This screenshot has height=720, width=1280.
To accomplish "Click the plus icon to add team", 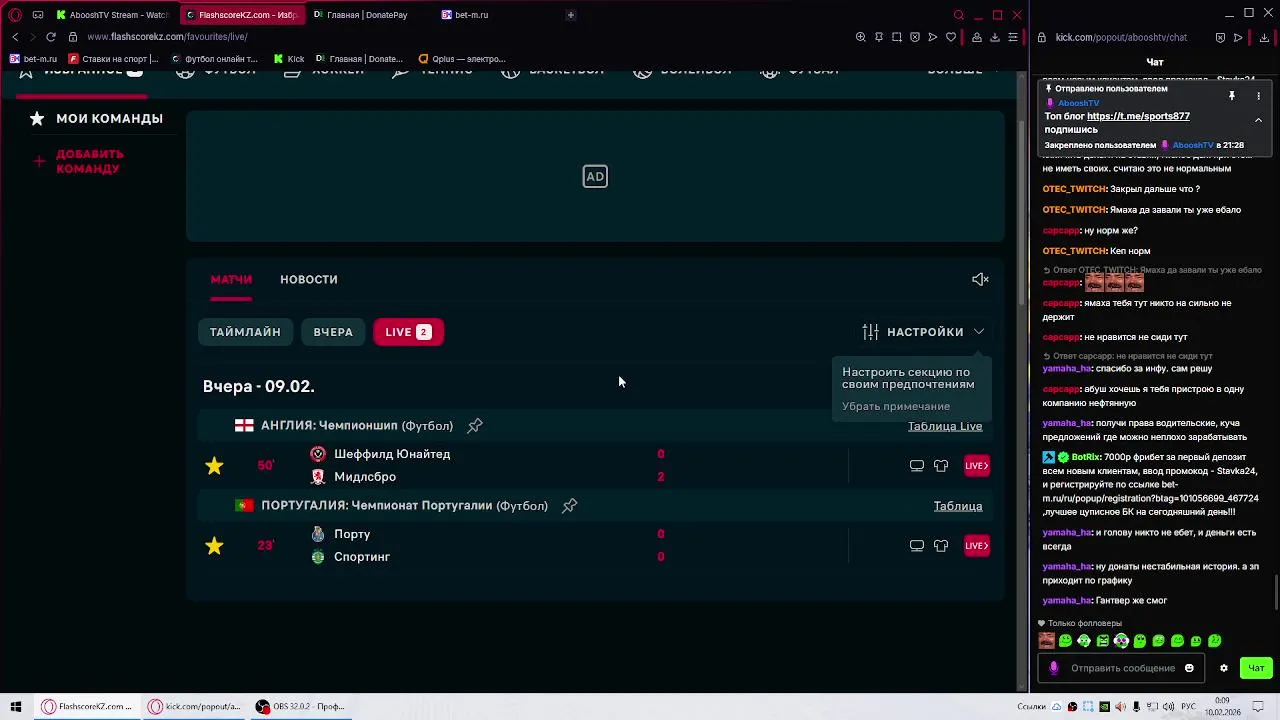I will pyautogui.click(x=39, y=161).
